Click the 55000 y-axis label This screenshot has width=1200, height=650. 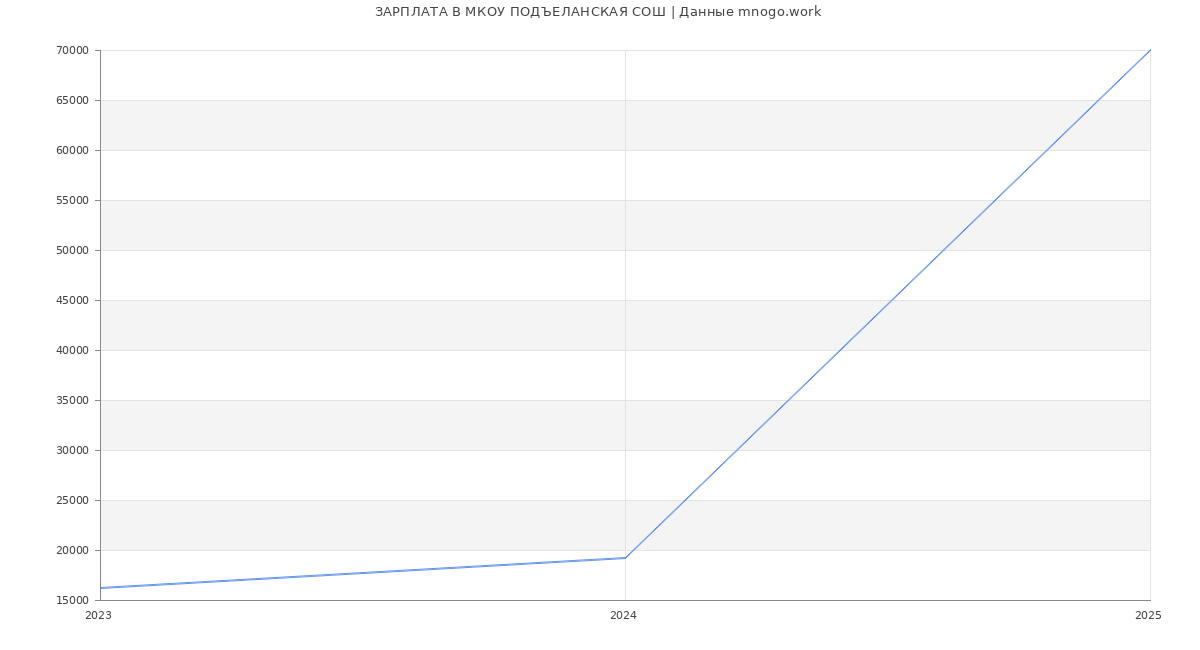click(x=72, y=201)
